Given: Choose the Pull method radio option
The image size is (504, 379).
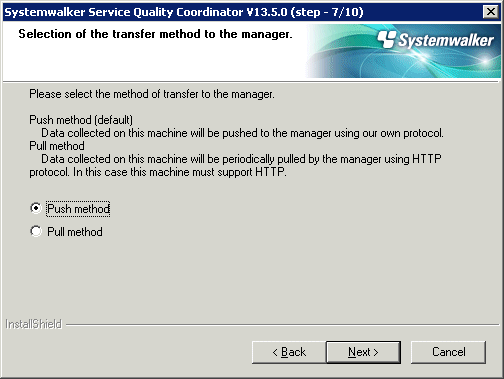Looking at the screenshot, I should click(36, 231).
